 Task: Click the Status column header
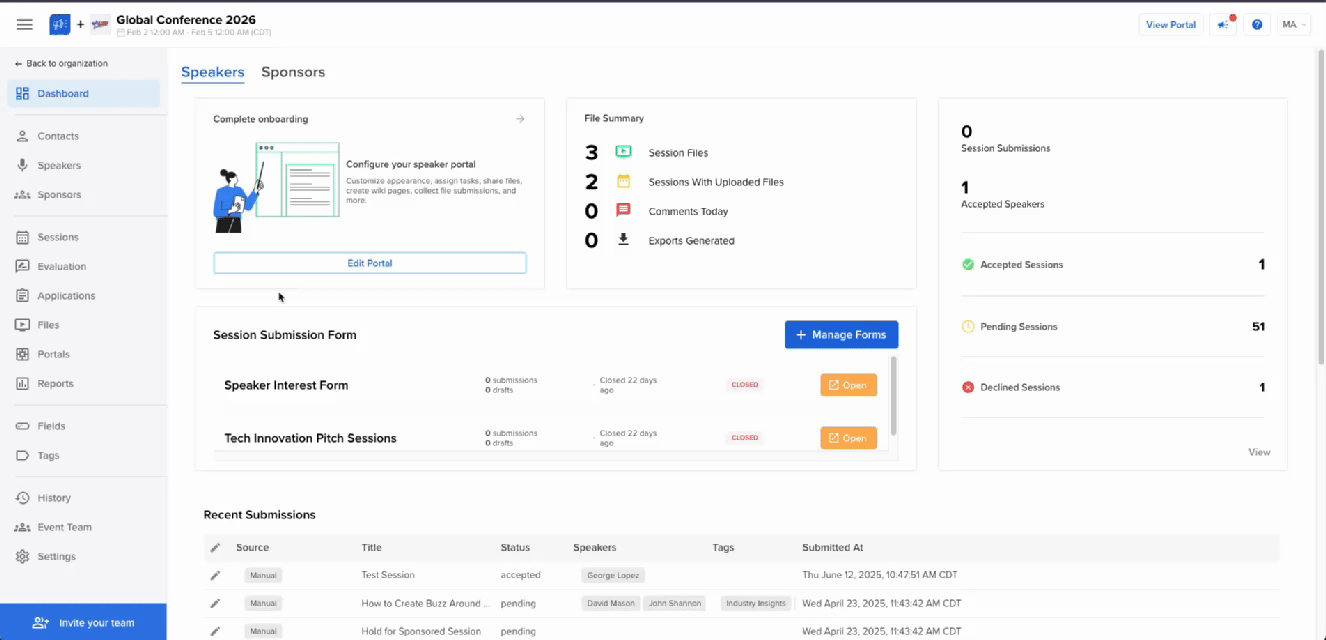point(515,548)
